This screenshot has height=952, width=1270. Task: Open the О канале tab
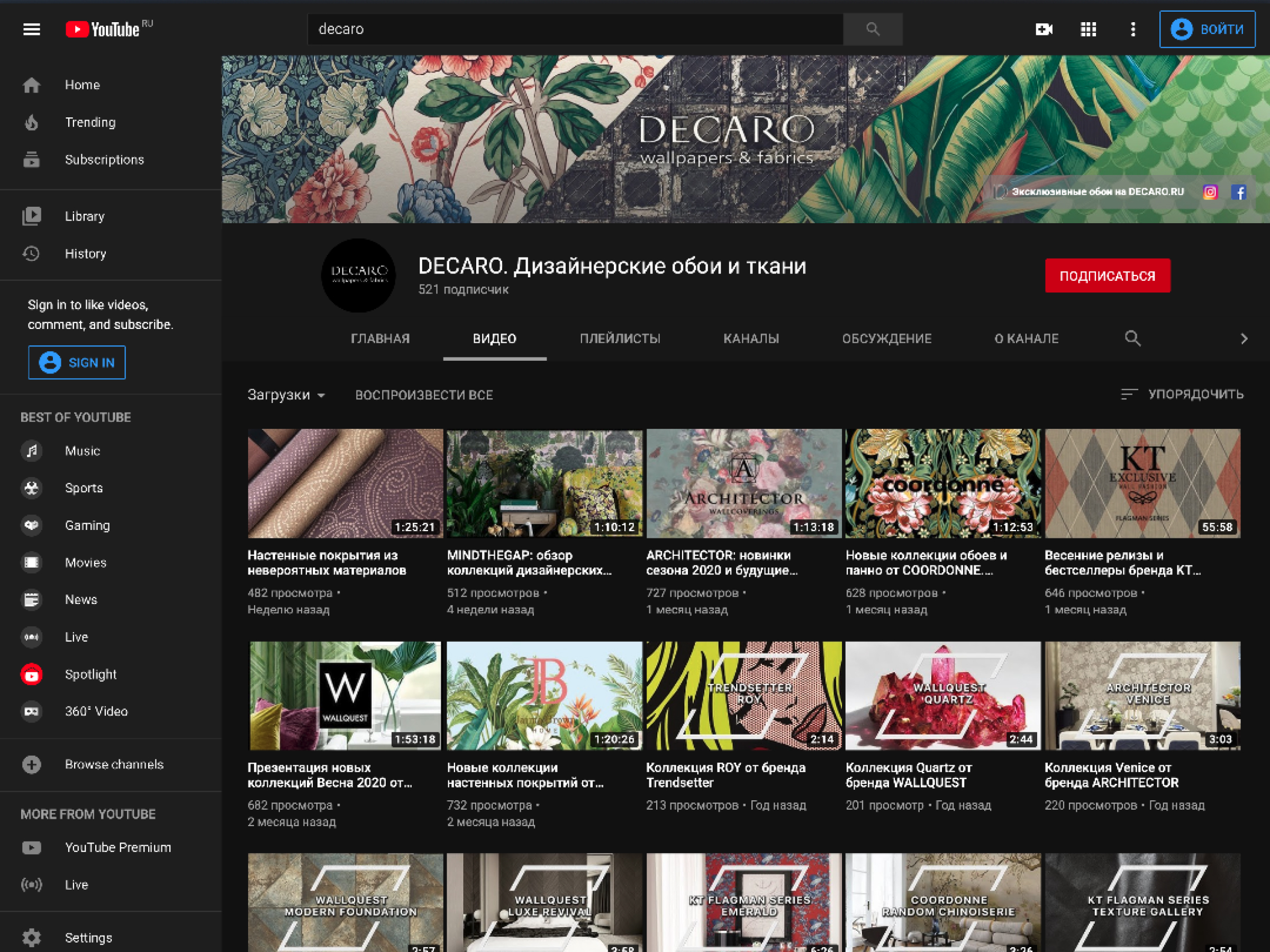tap(1026, 338)
